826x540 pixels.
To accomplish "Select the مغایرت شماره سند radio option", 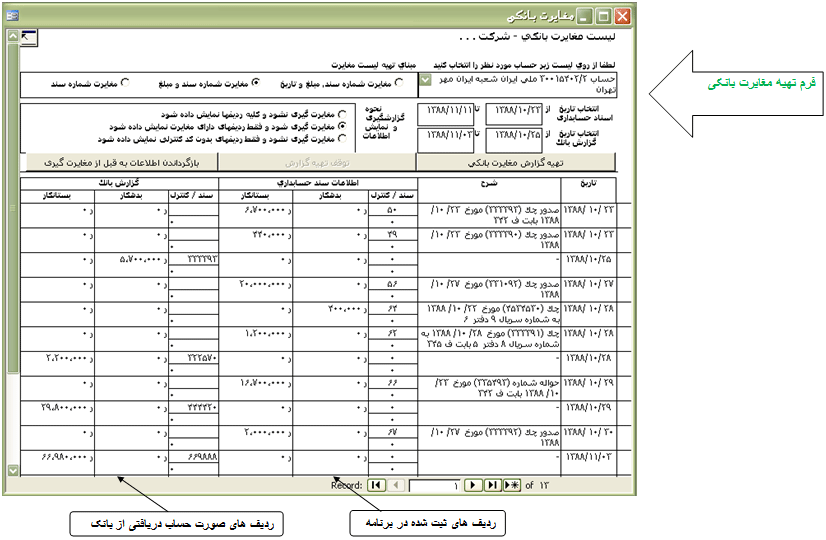I will pyautogui.click(x=125, y=83).
